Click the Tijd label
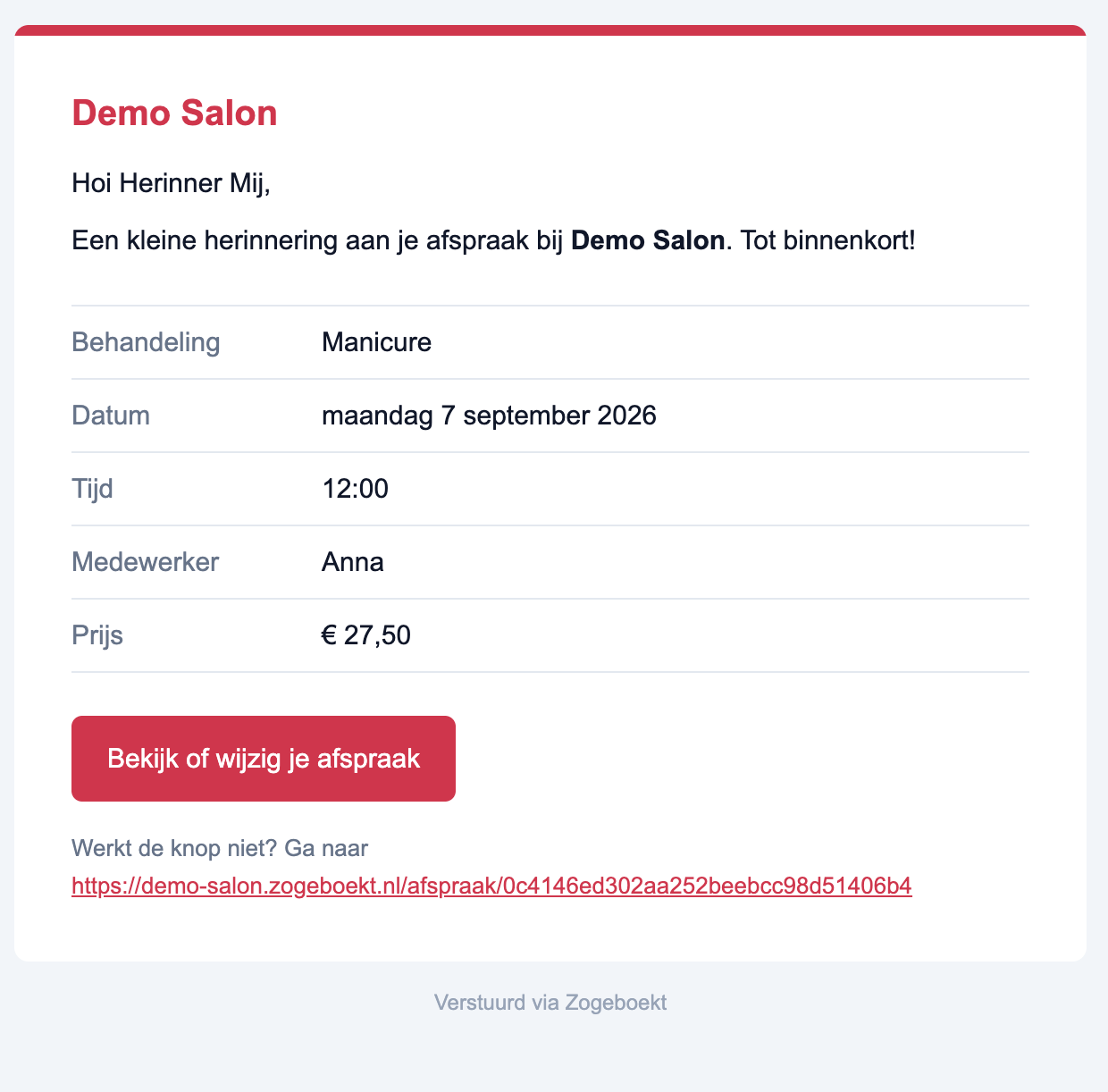Image resolution: width=1108 pixels, height=1092 pixels. [x=92, y=489]
